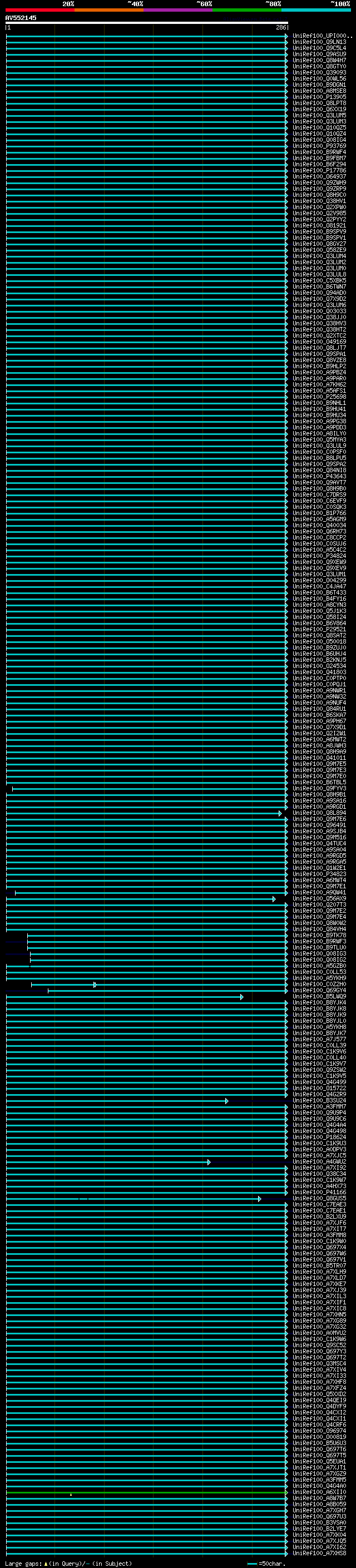The image size is (356, 1568).
Task: Click the UniRef100_A4GWU2 label
Action: [319, 1161]
